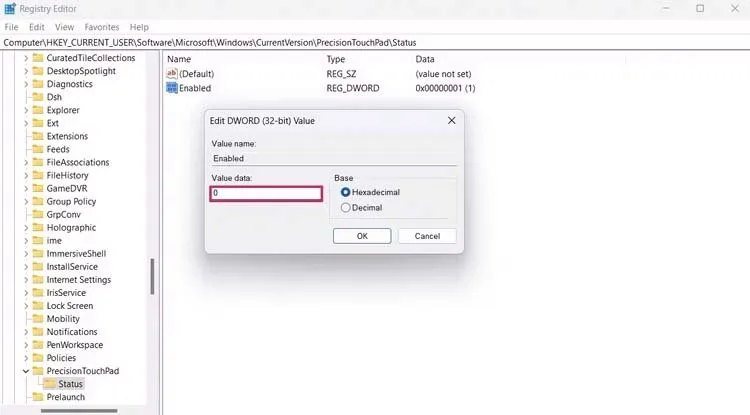Screen dimensions: 750x415
Task: Confirm the value with OK button
Action: pos(362,236)
